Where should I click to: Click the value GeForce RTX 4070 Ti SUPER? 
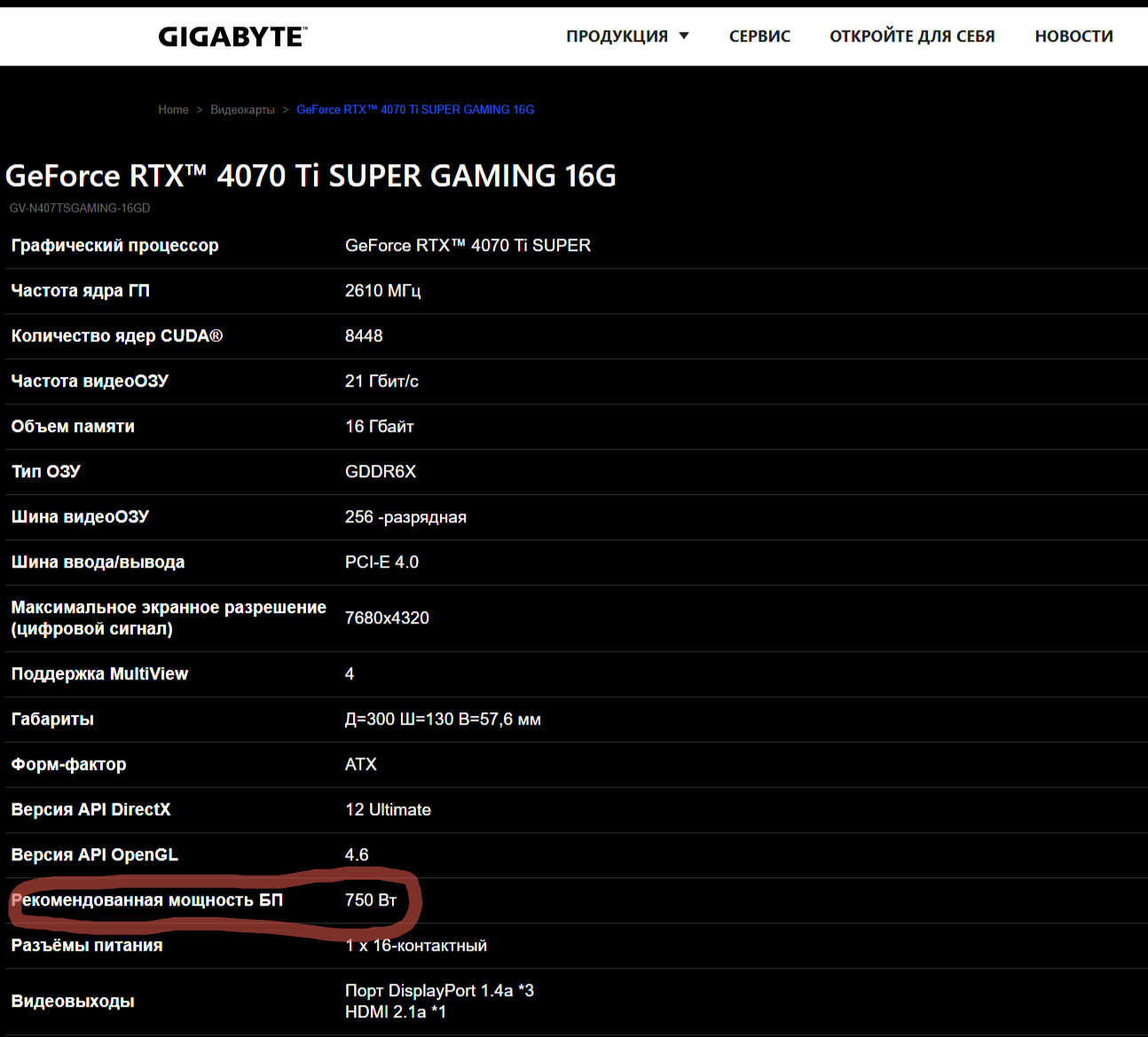(468, 246)
